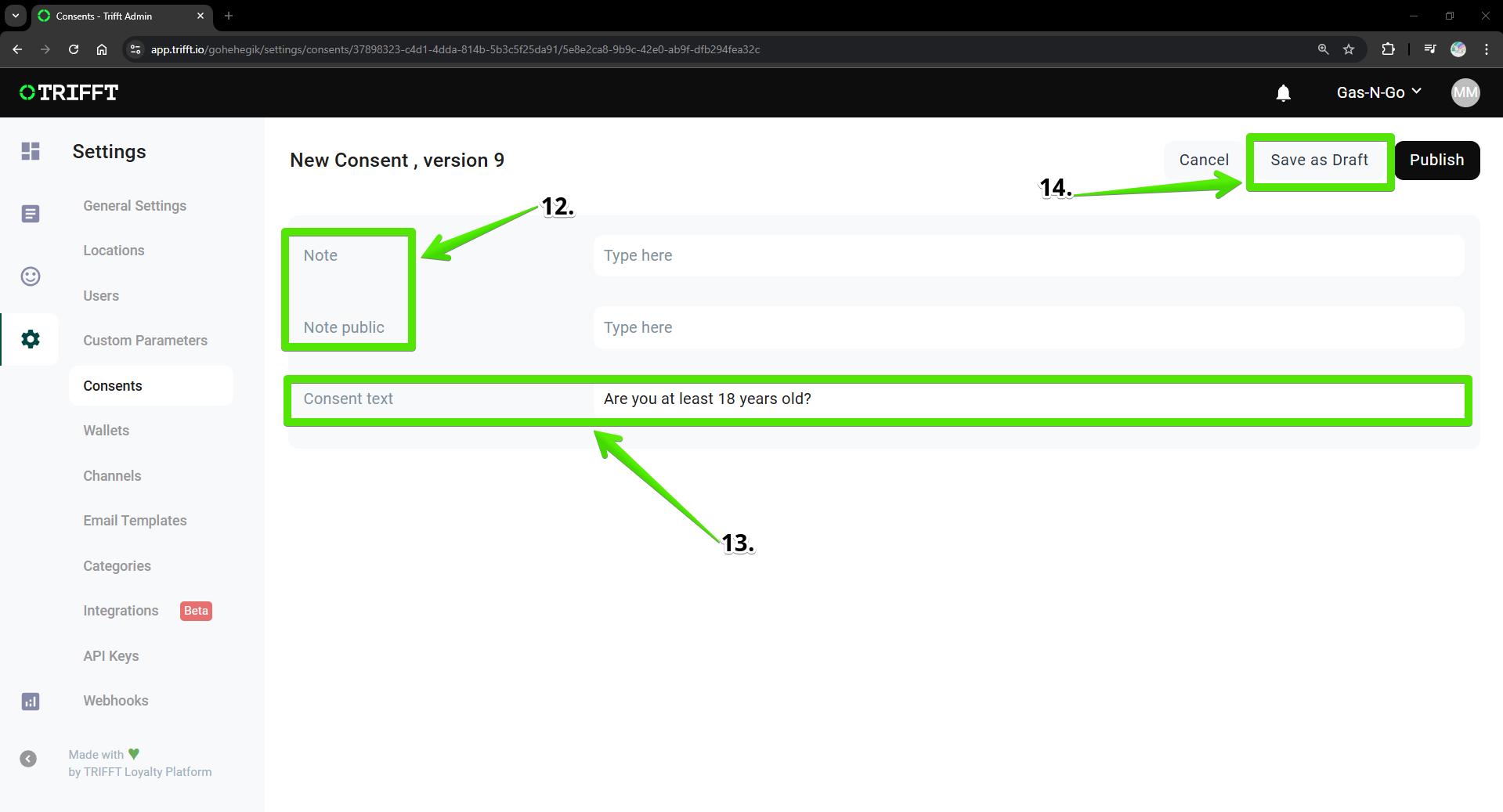
Task: Open the browser media control icon
Action: click(1430, 49)
